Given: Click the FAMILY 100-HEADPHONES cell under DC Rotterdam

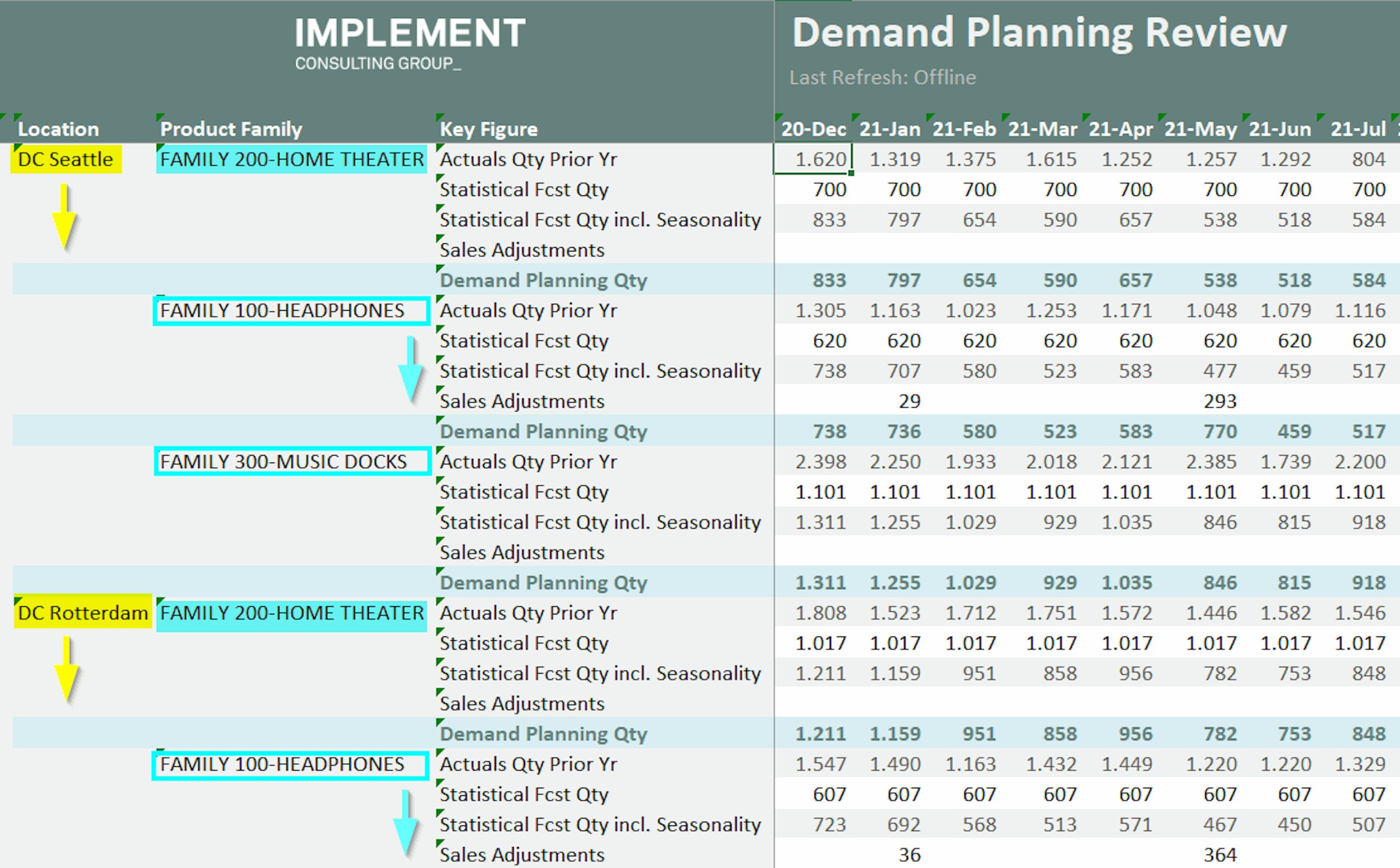Looking at the screenshot, I should (x=290, y=764).
